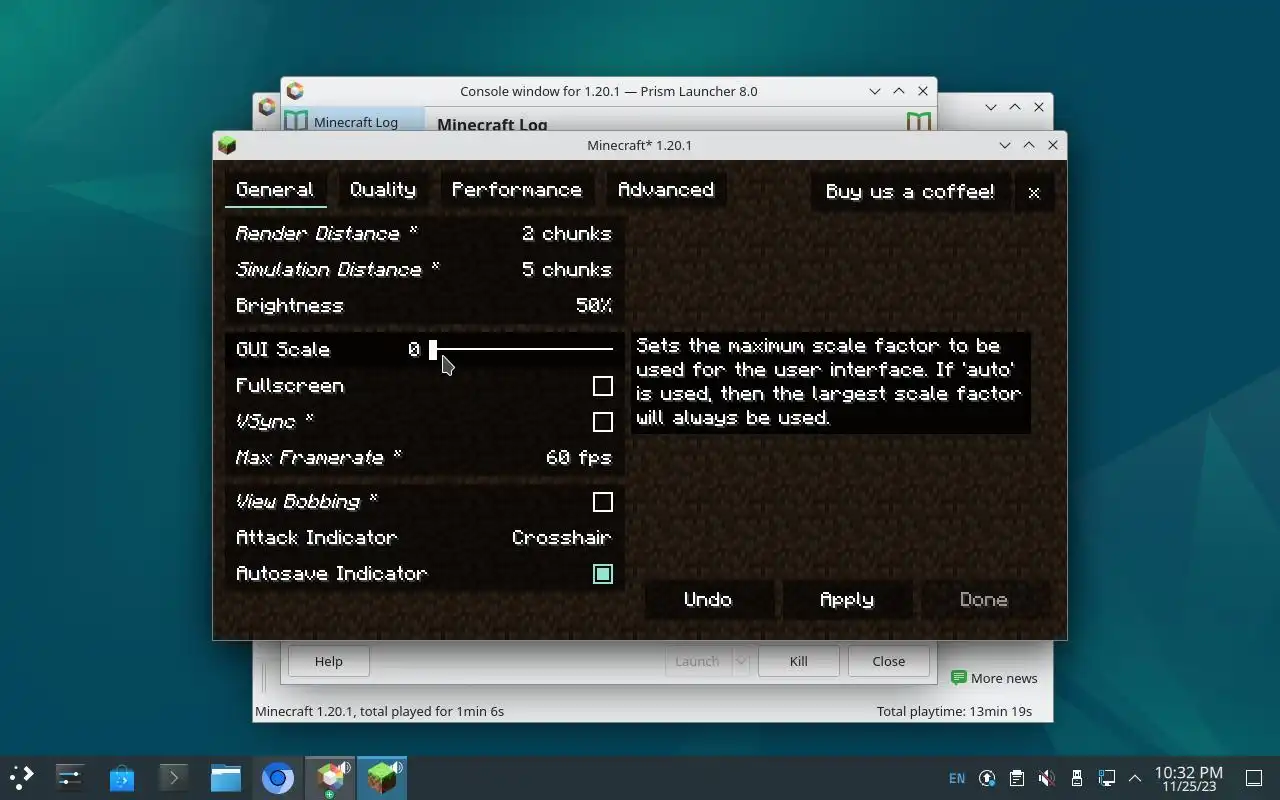Switch to Prism Launcher taskbar entry
This screenshot has height=800, width=1280.
tap(330, 777)
